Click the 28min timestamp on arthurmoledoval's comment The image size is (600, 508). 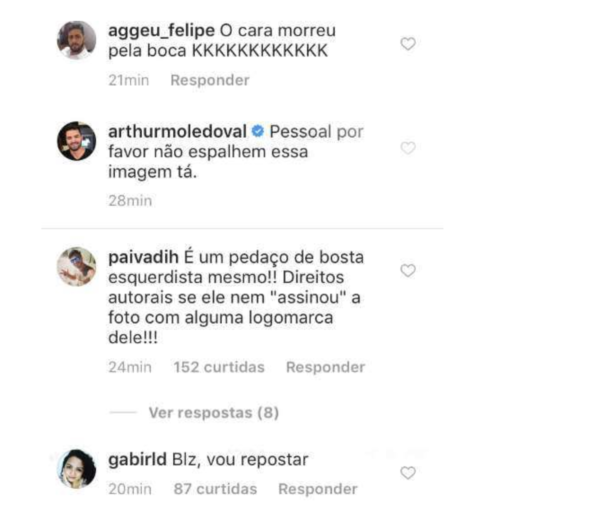(130, 200)
